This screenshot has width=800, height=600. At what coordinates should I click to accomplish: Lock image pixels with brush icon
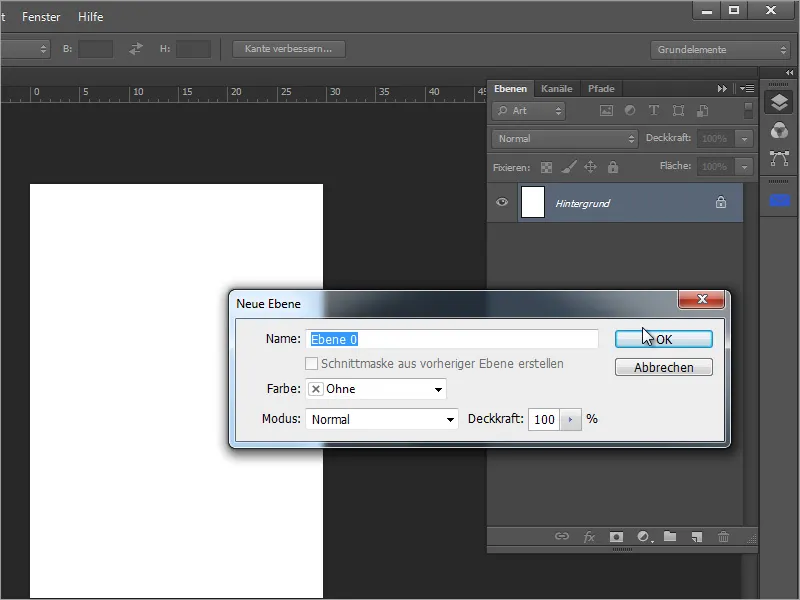tap(569, 167)
